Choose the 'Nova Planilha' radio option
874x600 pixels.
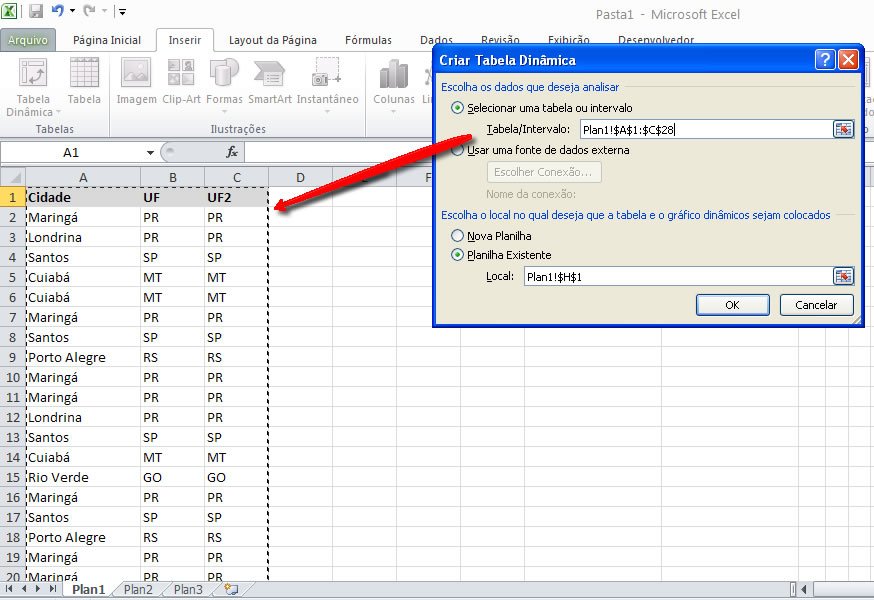point(458,236)
